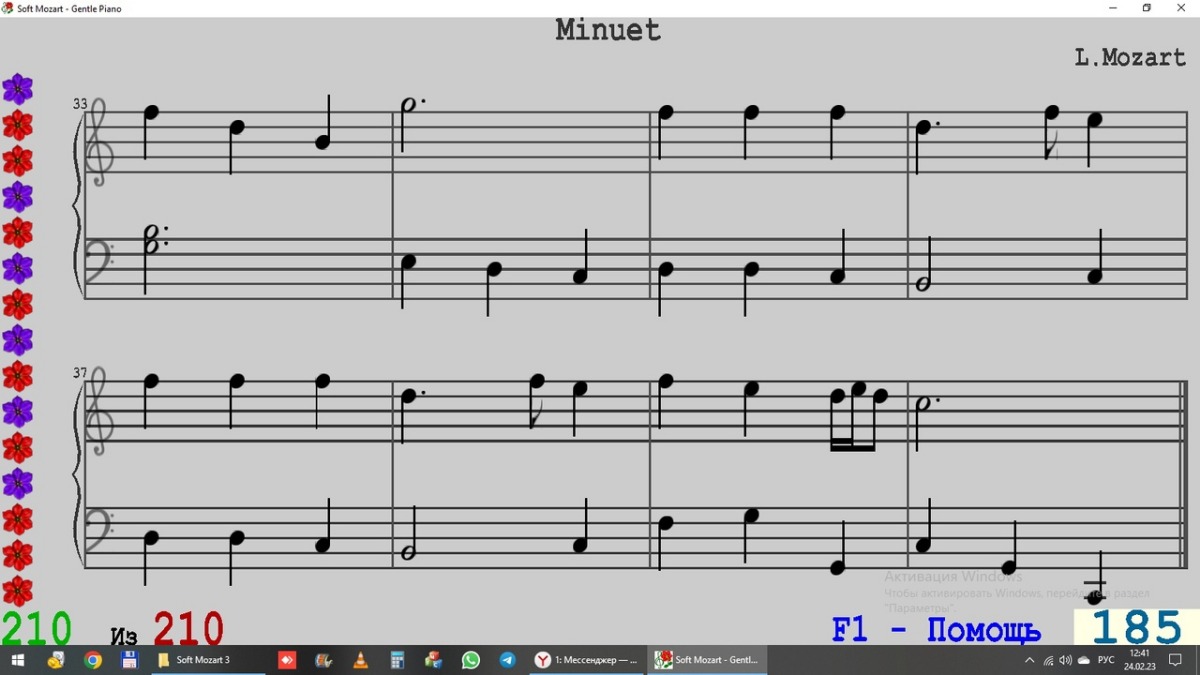Viewport: 1200px width, 675px height.
Task: Click the green 210 counter
Action: point(36,629)
